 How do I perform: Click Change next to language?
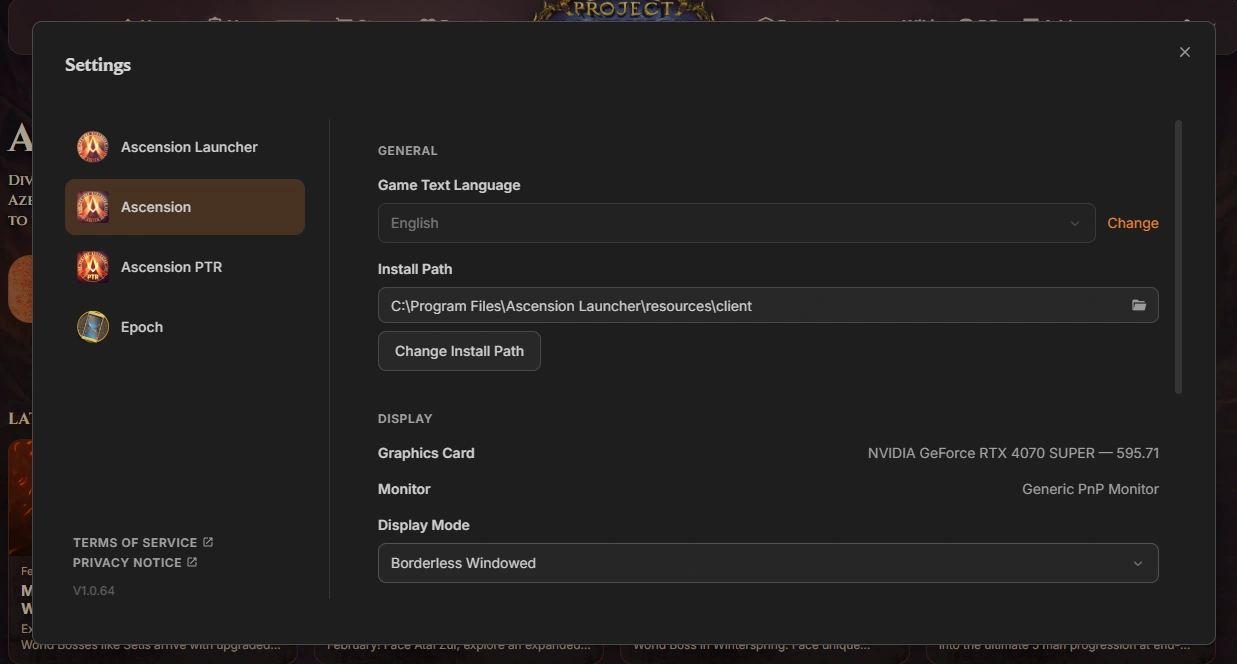1133,223
